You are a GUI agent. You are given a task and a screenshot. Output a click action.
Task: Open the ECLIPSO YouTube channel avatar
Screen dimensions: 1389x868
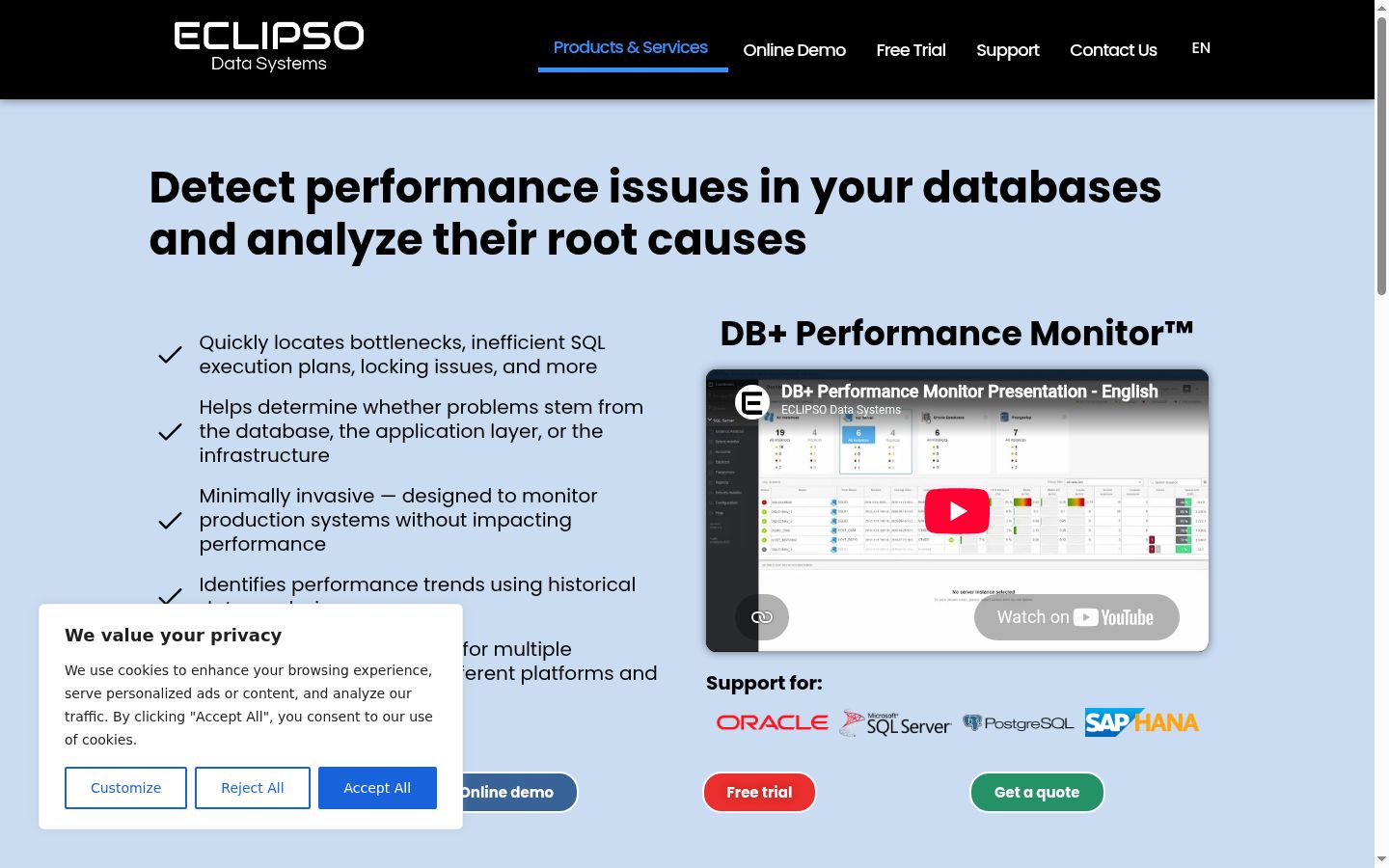coord(752,402)
